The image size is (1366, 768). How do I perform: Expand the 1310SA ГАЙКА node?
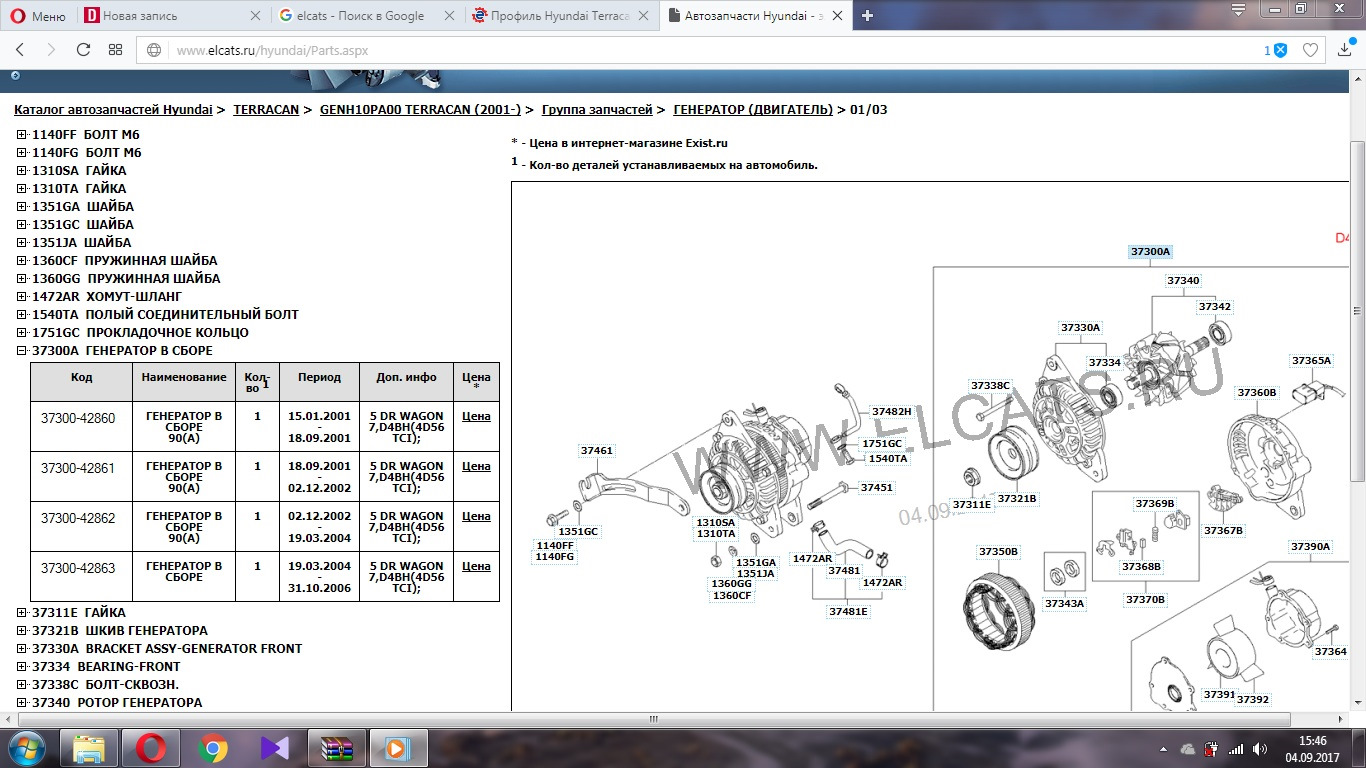[x=22, y=171]
